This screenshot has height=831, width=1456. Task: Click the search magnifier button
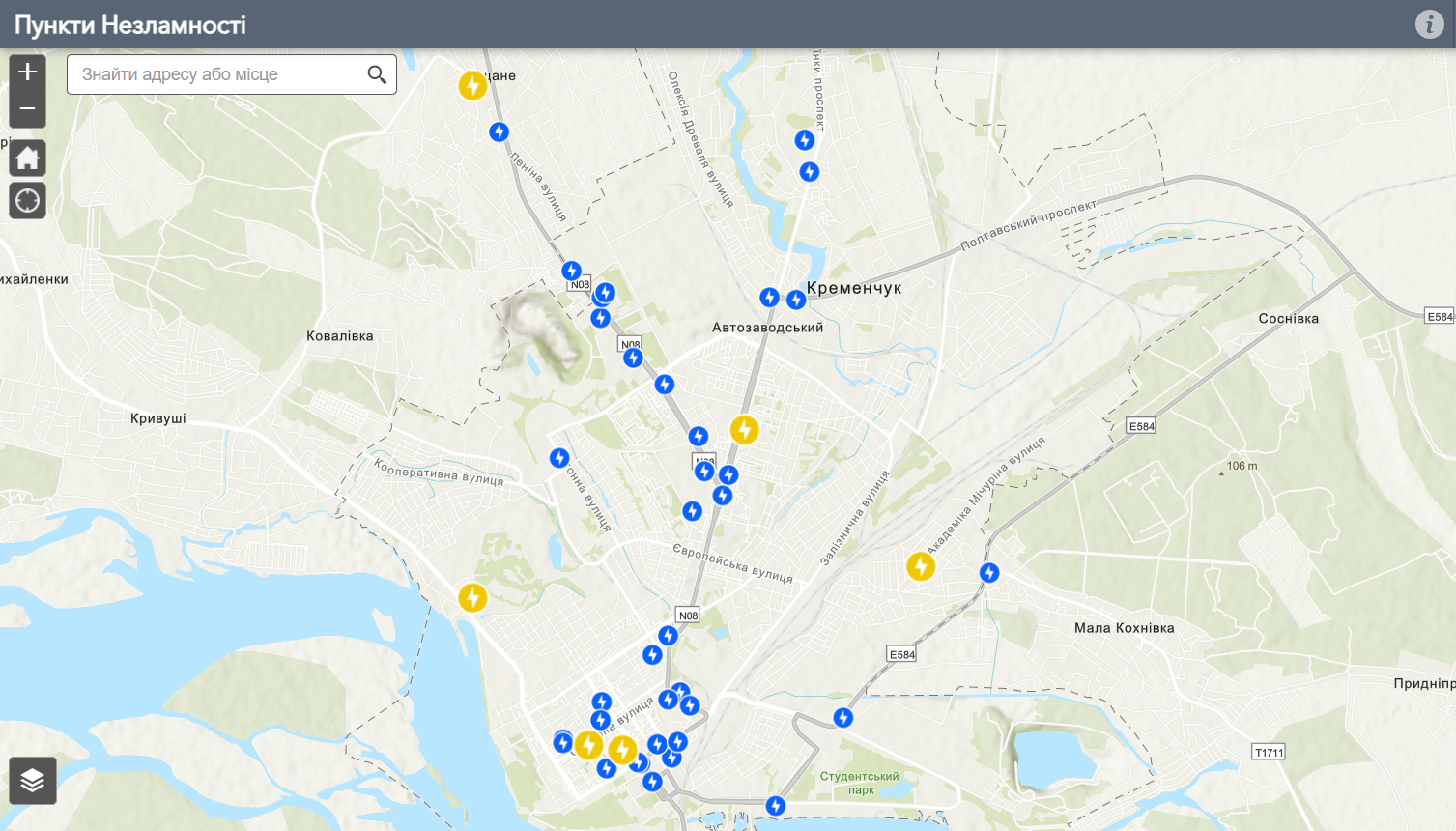(377, 74)
